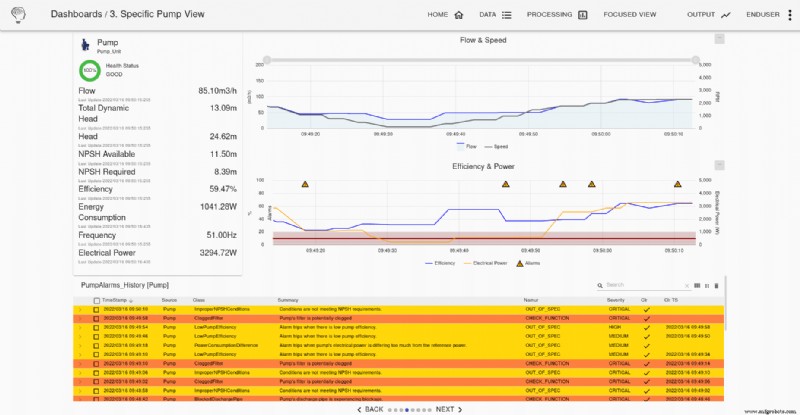Expand the 09:50:10 ImproperNPSHConditions alarm row
The image size is (800, 415).
(x=80, y=309)
